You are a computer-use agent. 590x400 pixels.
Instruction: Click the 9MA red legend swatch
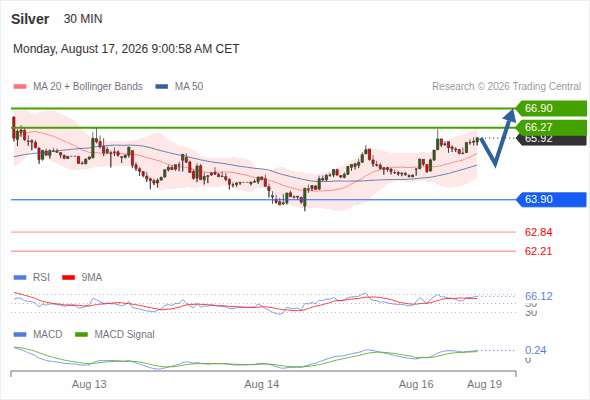(68, 278)
